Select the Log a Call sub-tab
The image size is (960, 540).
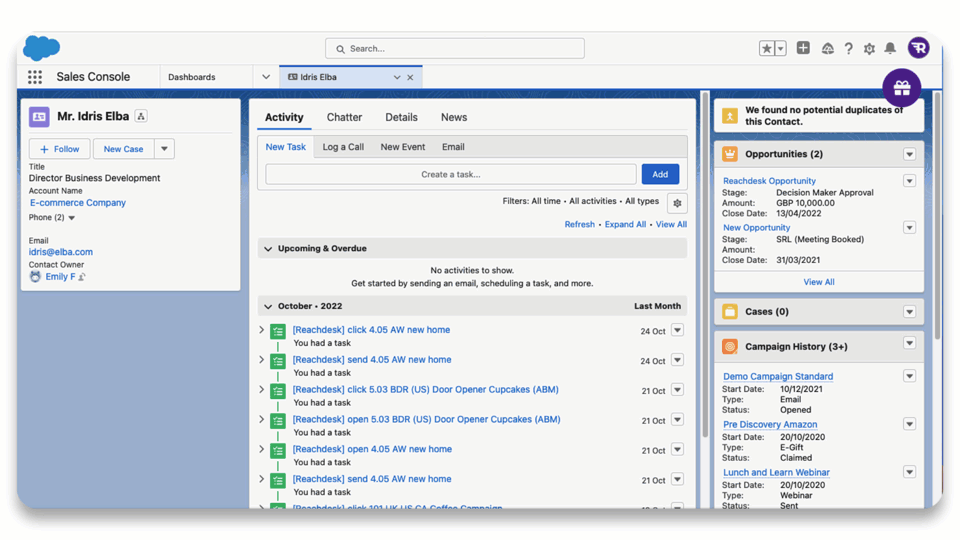pyautogui.click(x=343, y=147)
